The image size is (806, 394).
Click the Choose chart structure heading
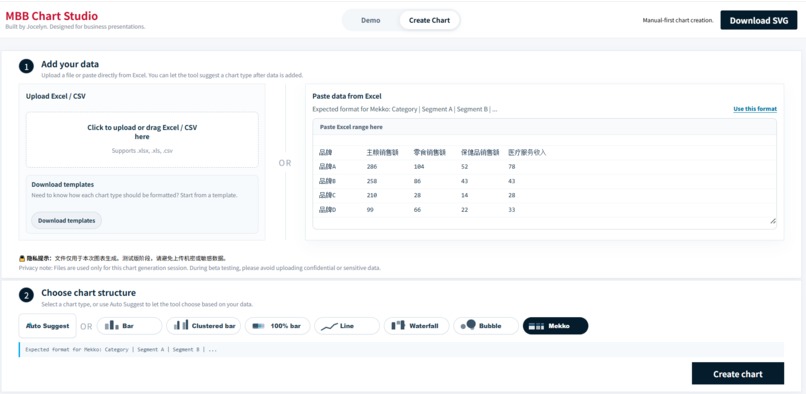pyautogui.click(x=88, y=293)
